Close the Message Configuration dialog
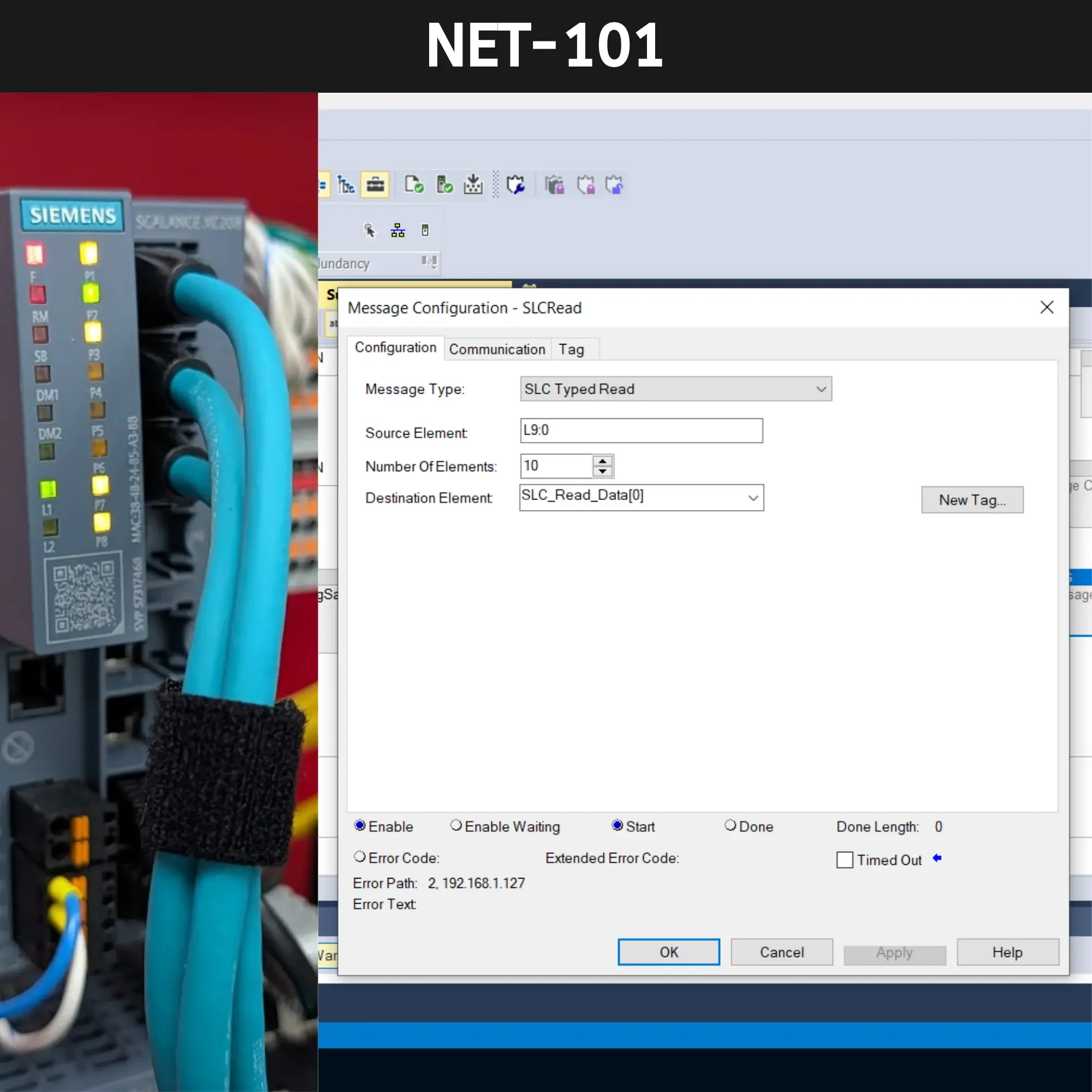Screen dimensions: 1092x1092 [x=1047, y=307]
